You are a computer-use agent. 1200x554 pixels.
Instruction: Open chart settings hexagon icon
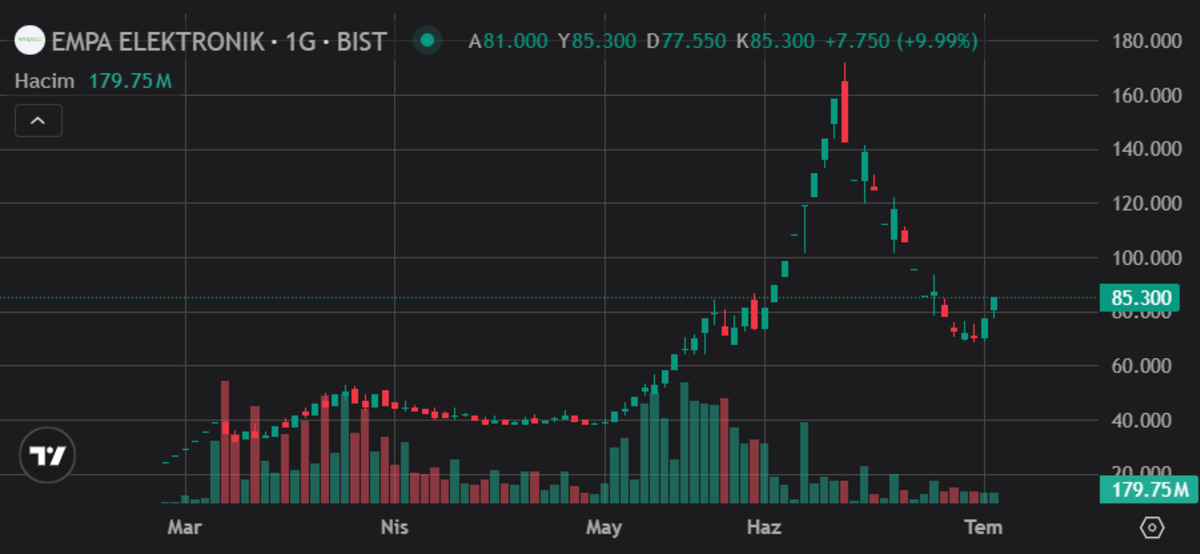pyautogui.click(x=1152, y=527)
